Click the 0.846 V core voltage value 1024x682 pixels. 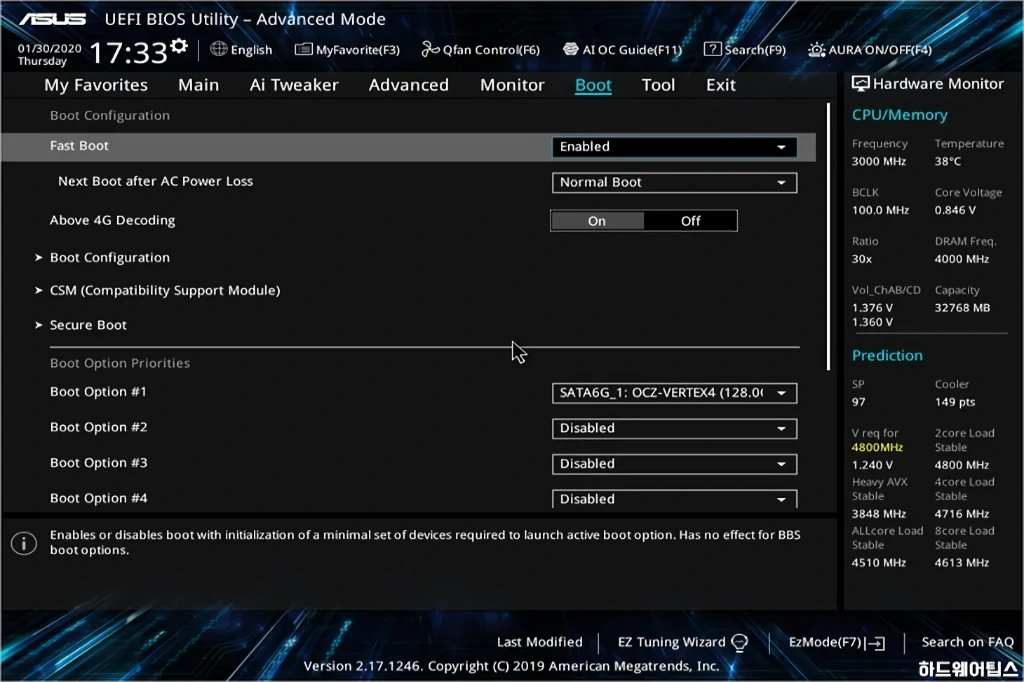point(955,210)
